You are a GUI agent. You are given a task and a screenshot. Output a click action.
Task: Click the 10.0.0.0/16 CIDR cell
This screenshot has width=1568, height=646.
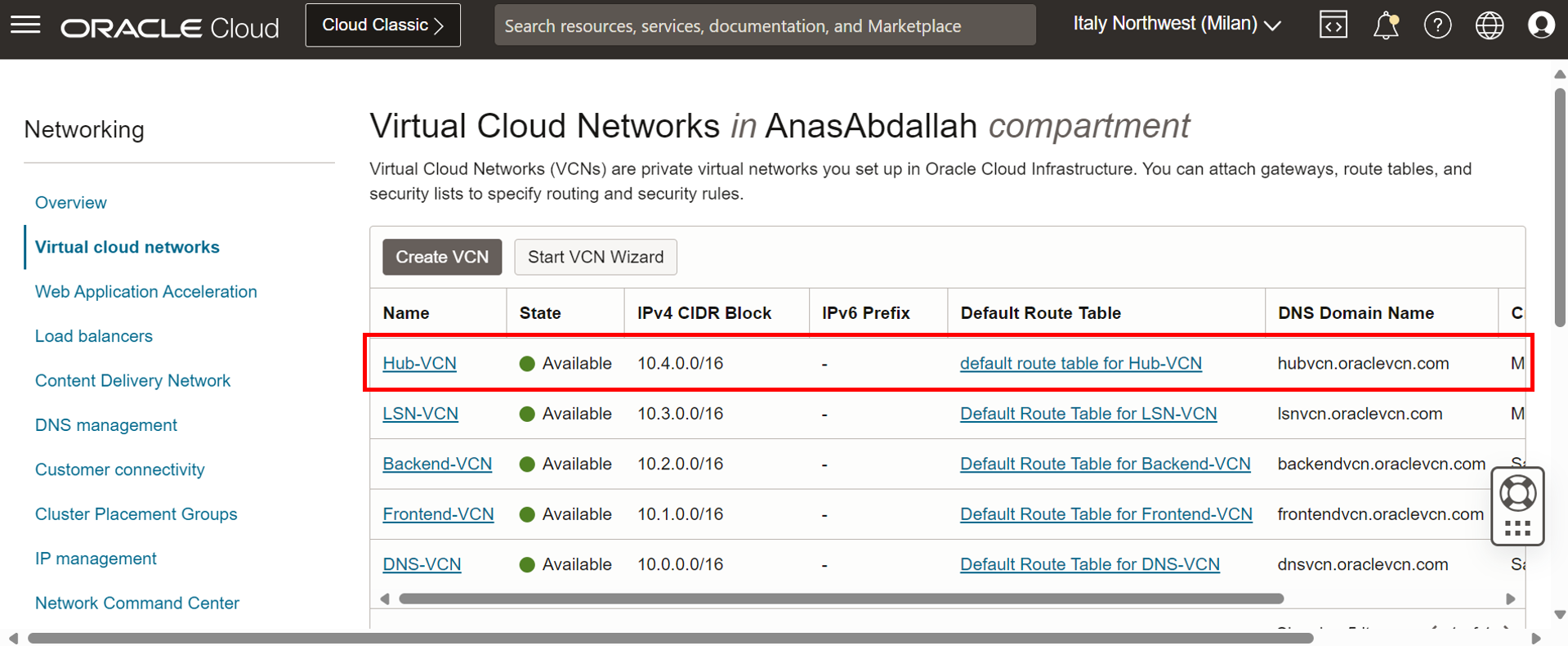[x=680, y=564]
